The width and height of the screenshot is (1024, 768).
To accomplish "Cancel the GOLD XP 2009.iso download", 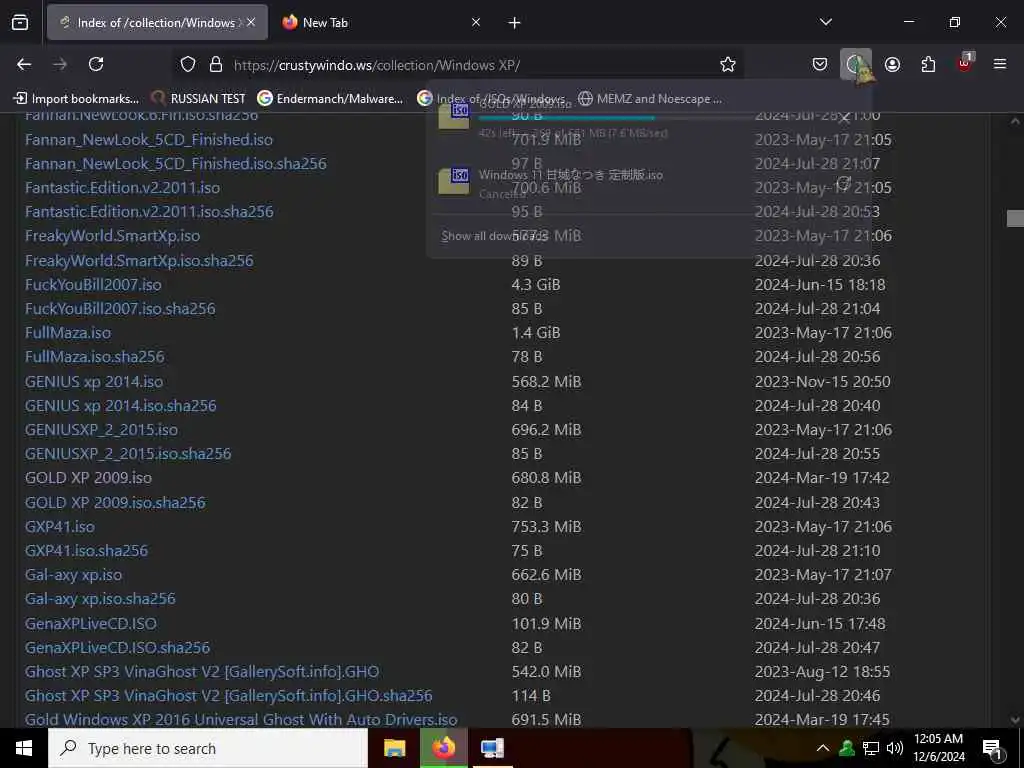I will point(844,118).
